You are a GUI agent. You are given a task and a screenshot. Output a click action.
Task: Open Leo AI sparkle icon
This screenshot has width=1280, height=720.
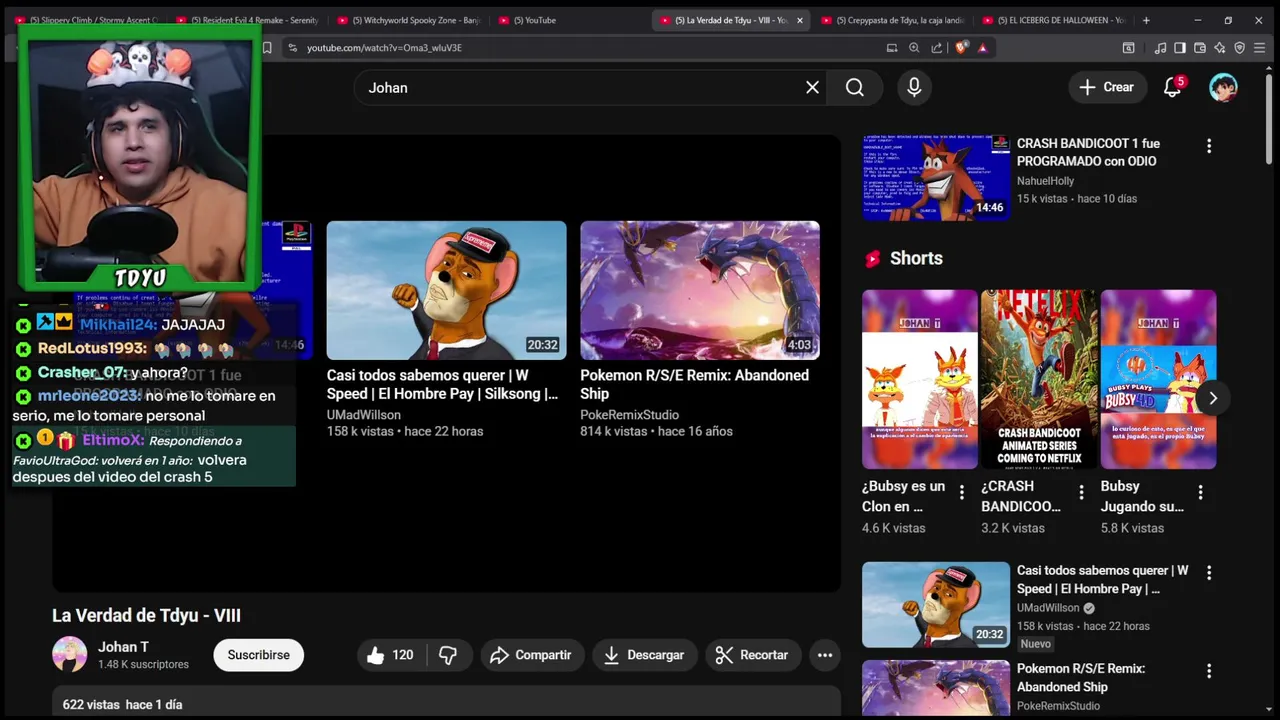click(x=1220, y=47)
